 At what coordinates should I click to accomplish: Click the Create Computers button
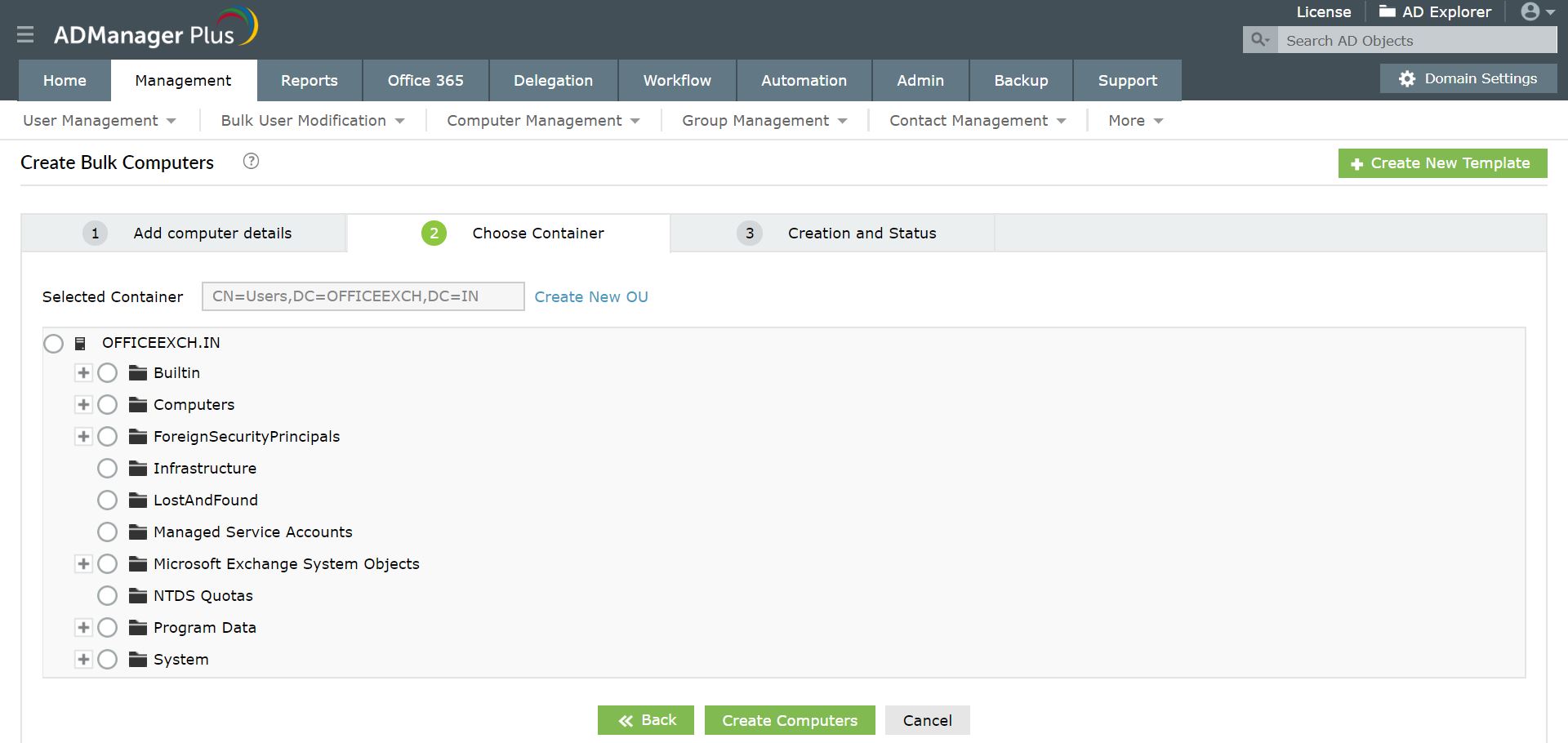[790, 720]
